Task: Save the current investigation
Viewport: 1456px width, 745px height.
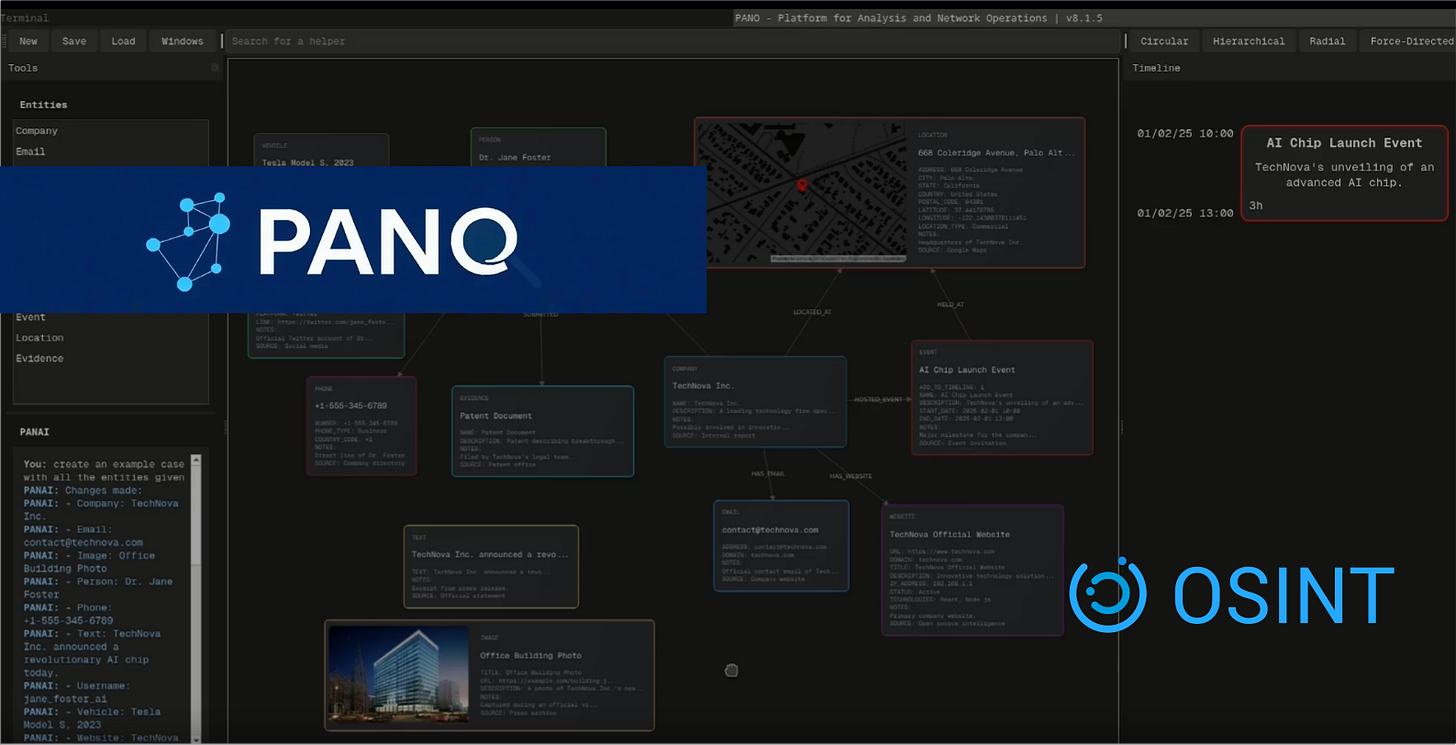Action: pyautogui.click(x=74, y=41)
